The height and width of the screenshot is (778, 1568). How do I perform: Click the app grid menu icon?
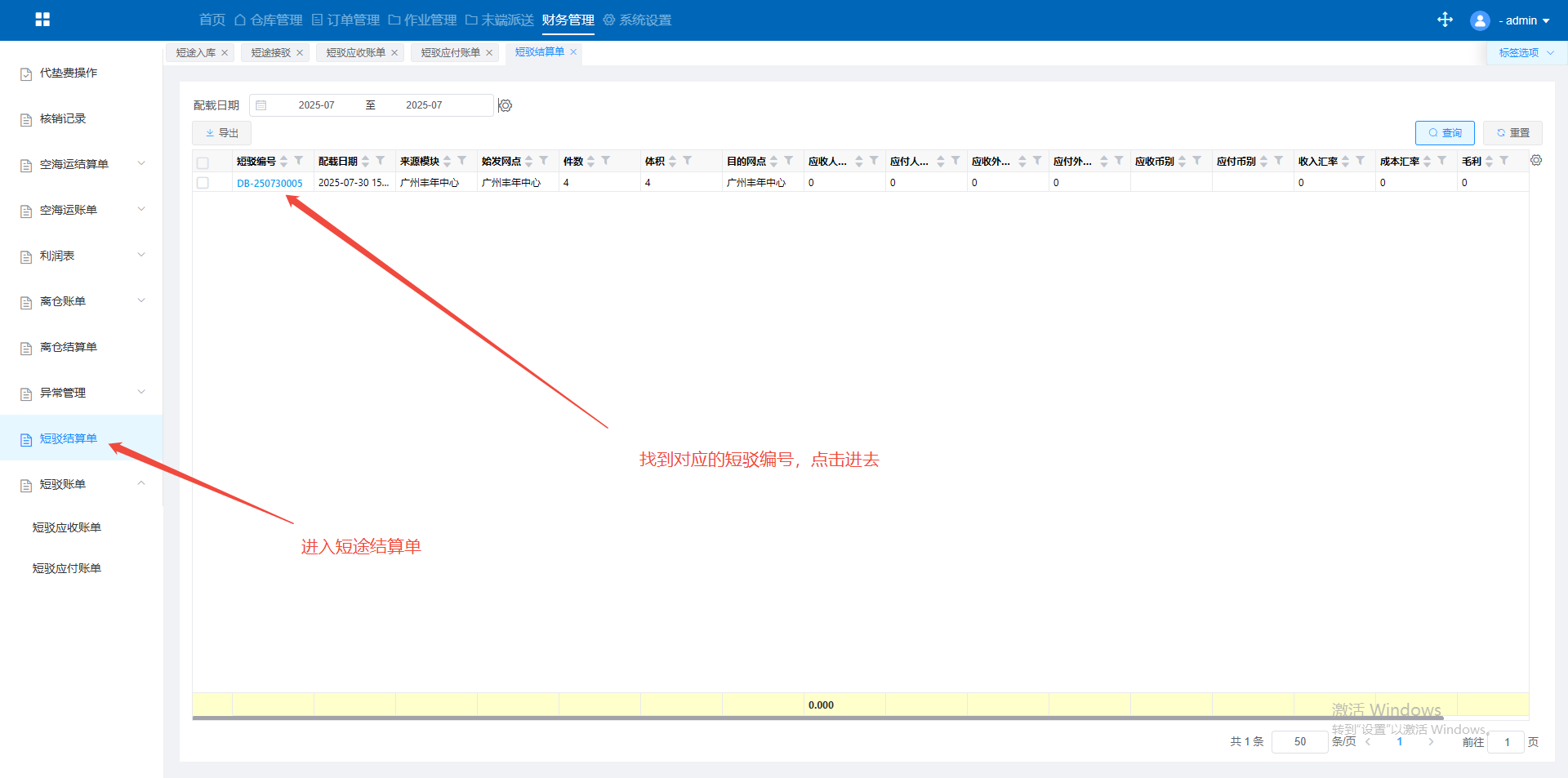[x=42, y=20]
